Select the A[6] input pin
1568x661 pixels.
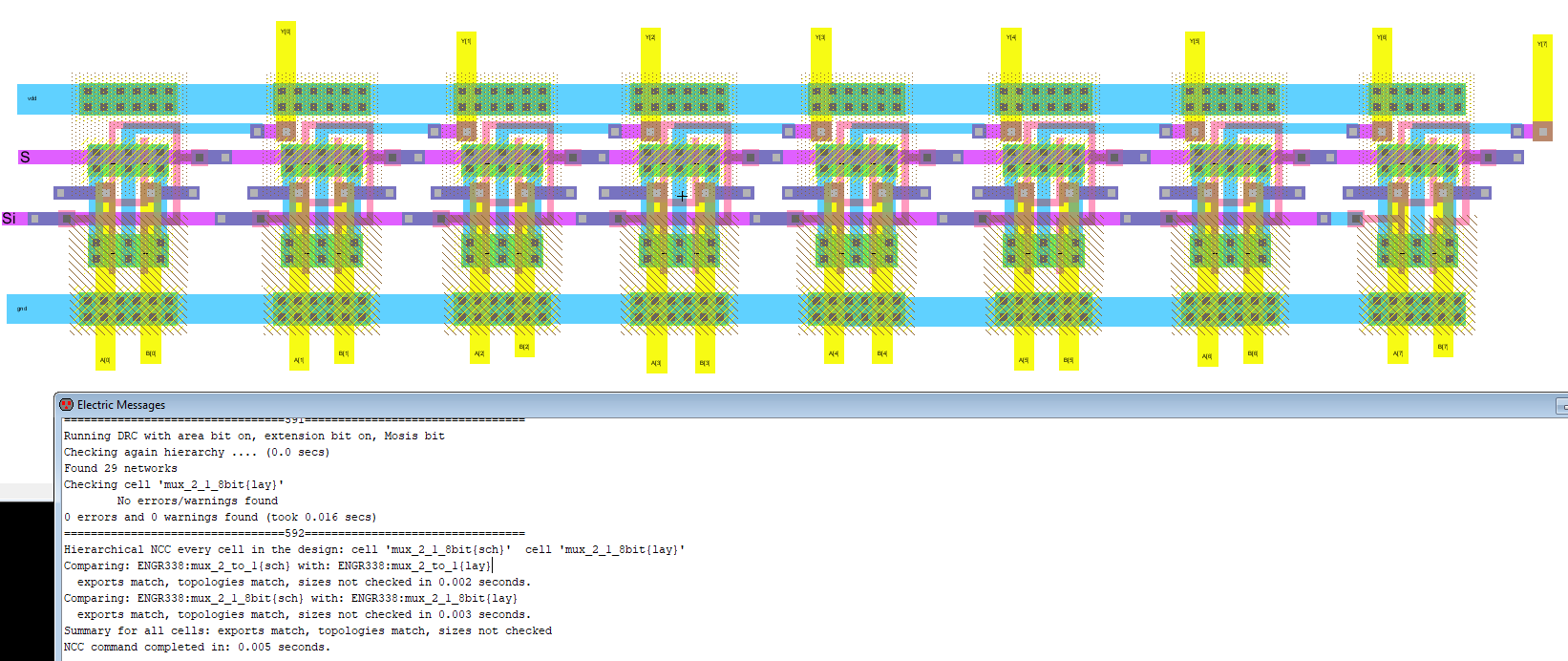(x=1207, y=356)
